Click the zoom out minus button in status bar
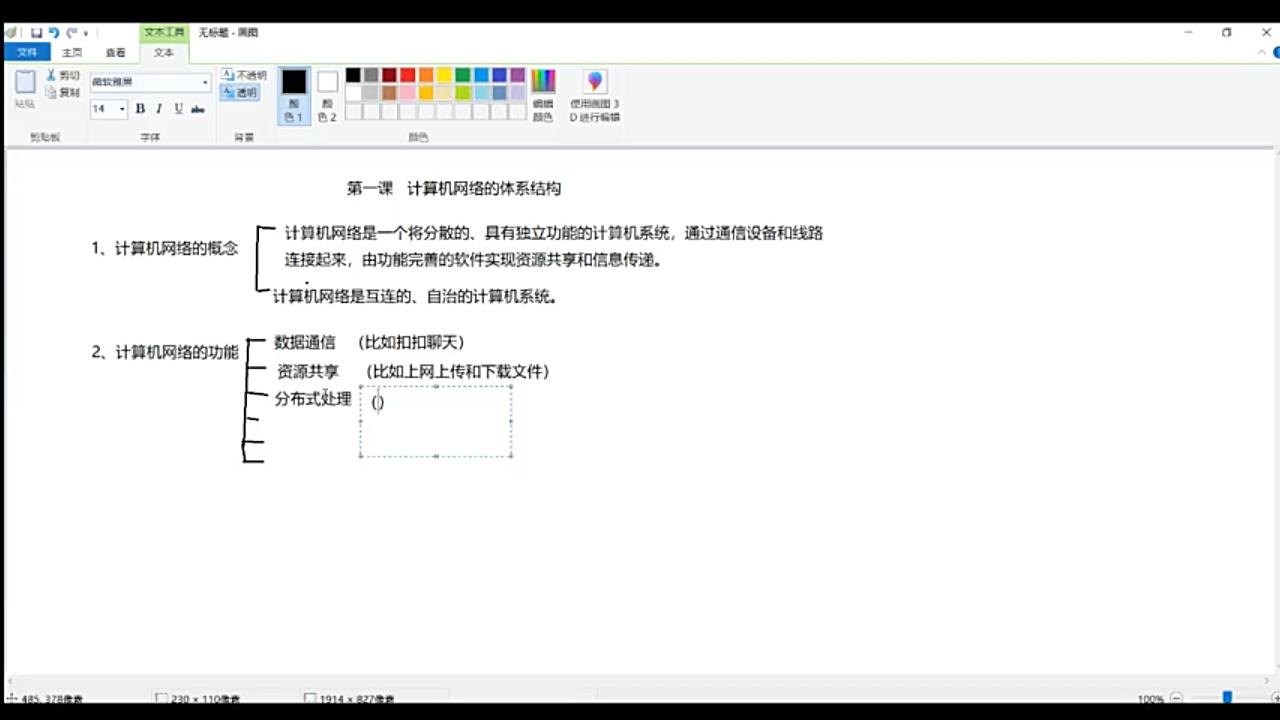The height and width of the screenshot is (720, 1280). (x=1176, y=698)
